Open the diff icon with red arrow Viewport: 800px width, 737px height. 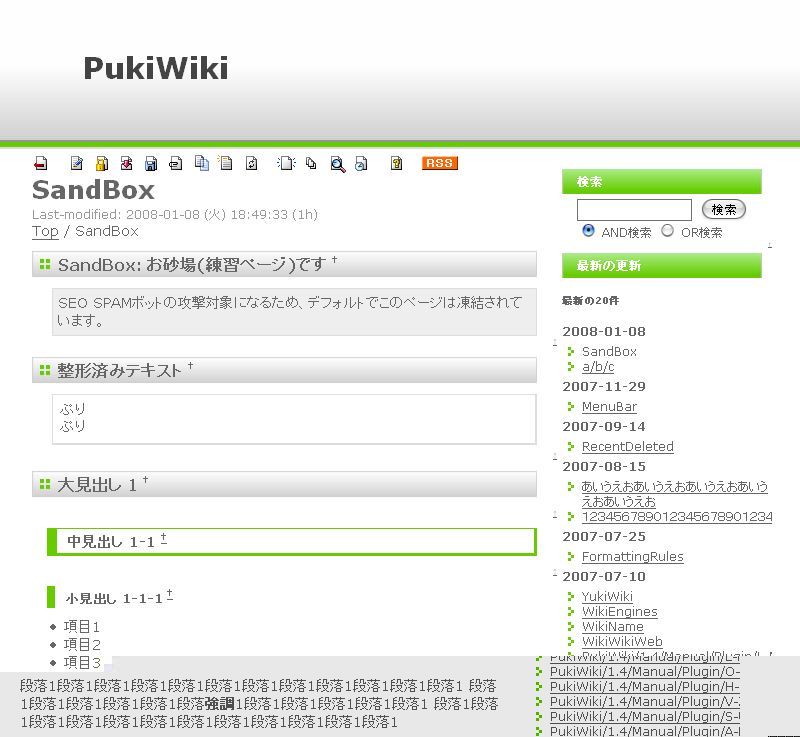tap(126, 164)
